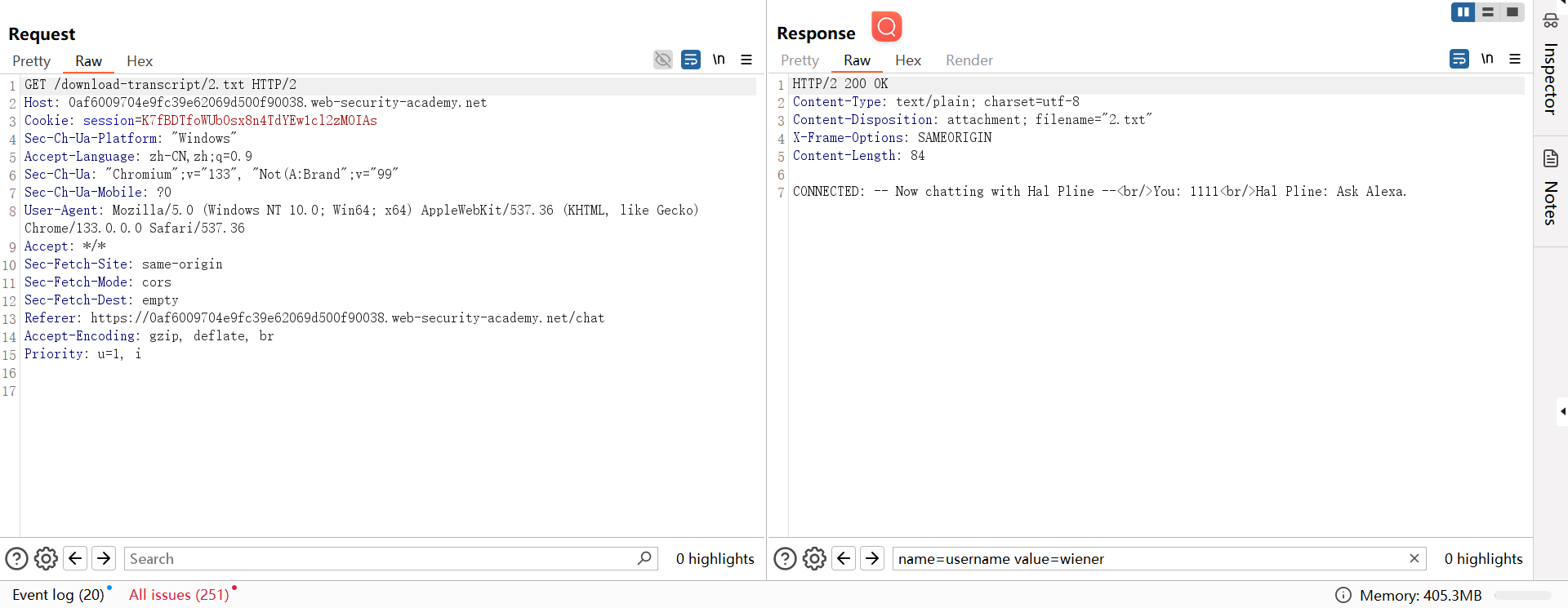Click the red search icon beside Response
This screenshot has height=608, width=1568.
pyautogui.click(x=886, y=27)
